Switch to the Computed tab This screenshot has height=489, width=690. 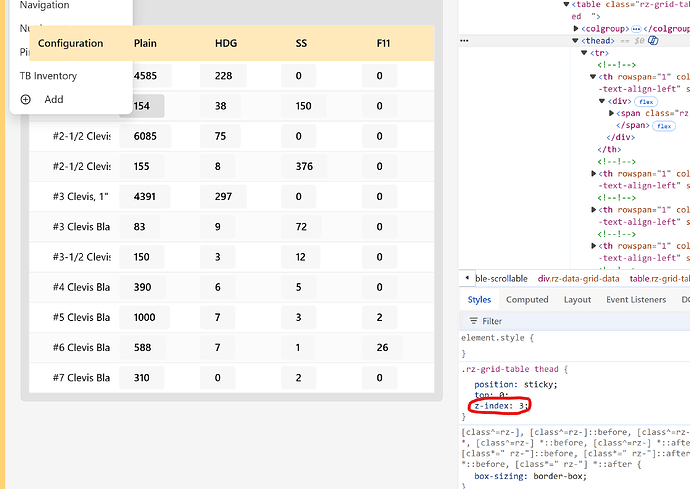(x=527, y=299)
